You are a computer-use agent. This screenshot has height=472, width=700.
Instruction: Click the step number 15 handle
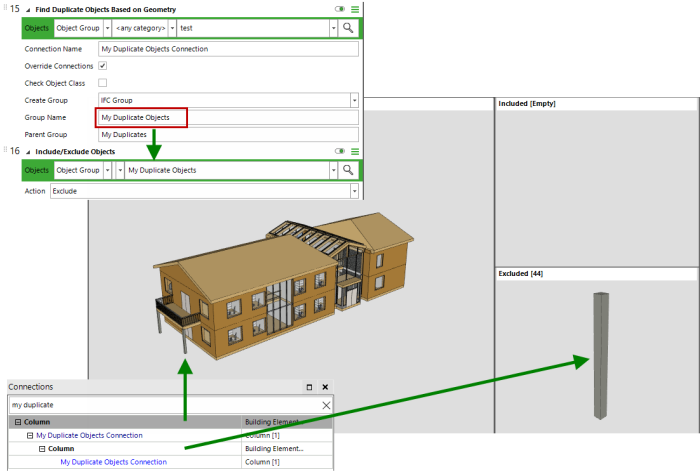[x=15, y=9]
